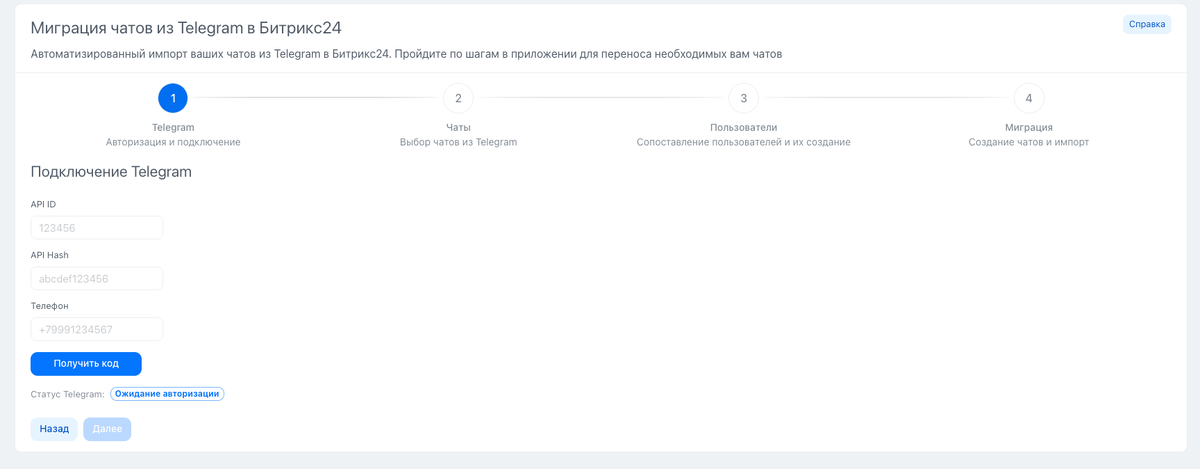Click the 'Телефон' field label
The image size is (1200, 469).
tap(49, 305)
